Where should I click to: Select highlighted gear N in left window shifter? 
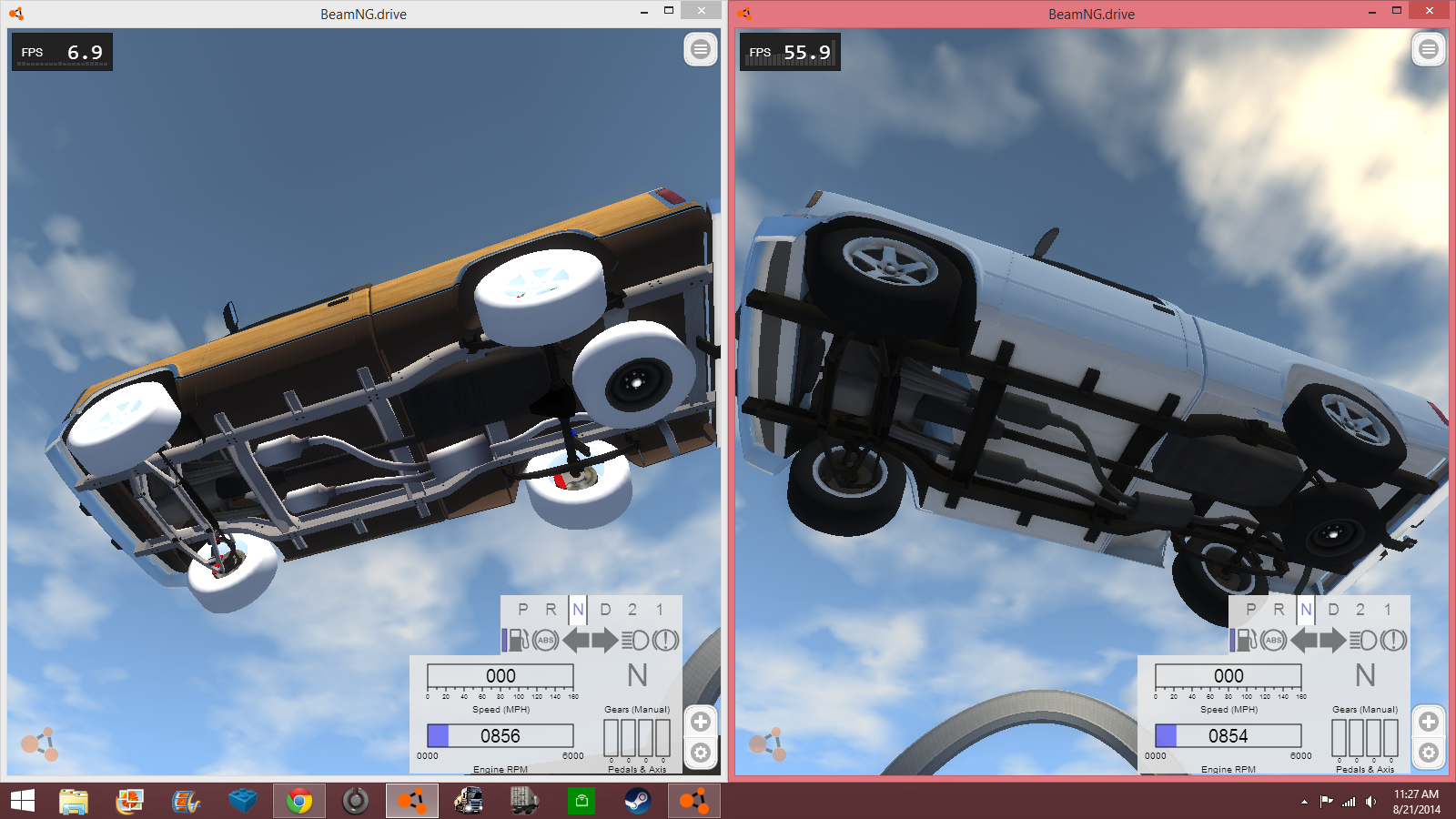click(578, 610)
